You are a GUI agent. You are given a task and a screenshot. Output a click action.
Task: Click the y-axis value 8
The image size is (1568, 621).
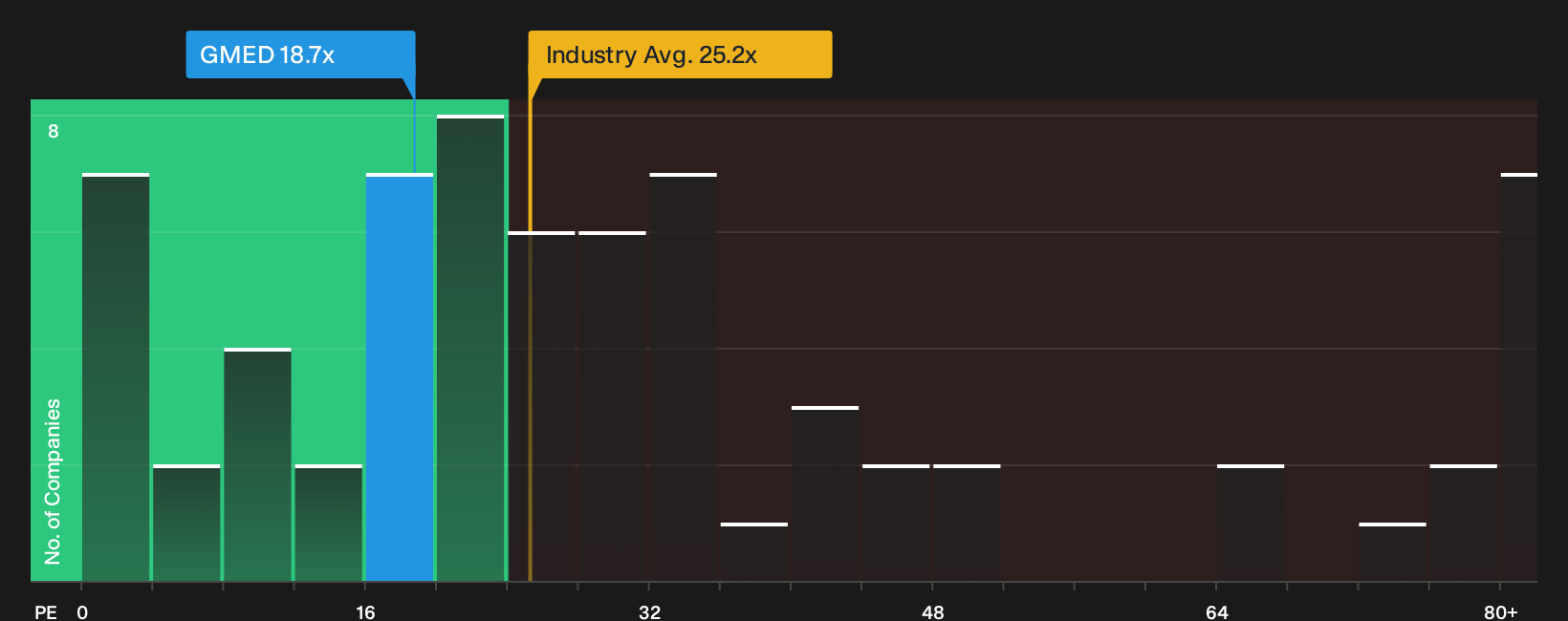tap(54, 131)
